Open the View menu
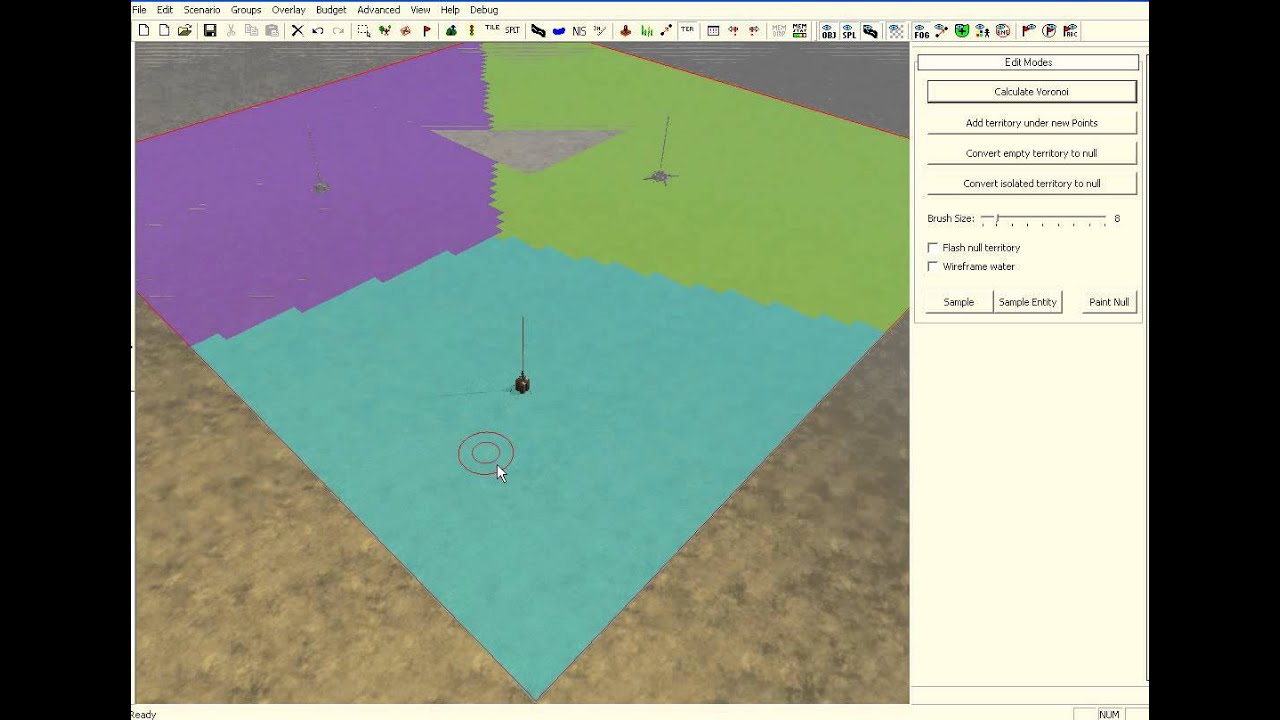Image resolution: width=1280 pixels, height=720 pixels. [421, 10]
